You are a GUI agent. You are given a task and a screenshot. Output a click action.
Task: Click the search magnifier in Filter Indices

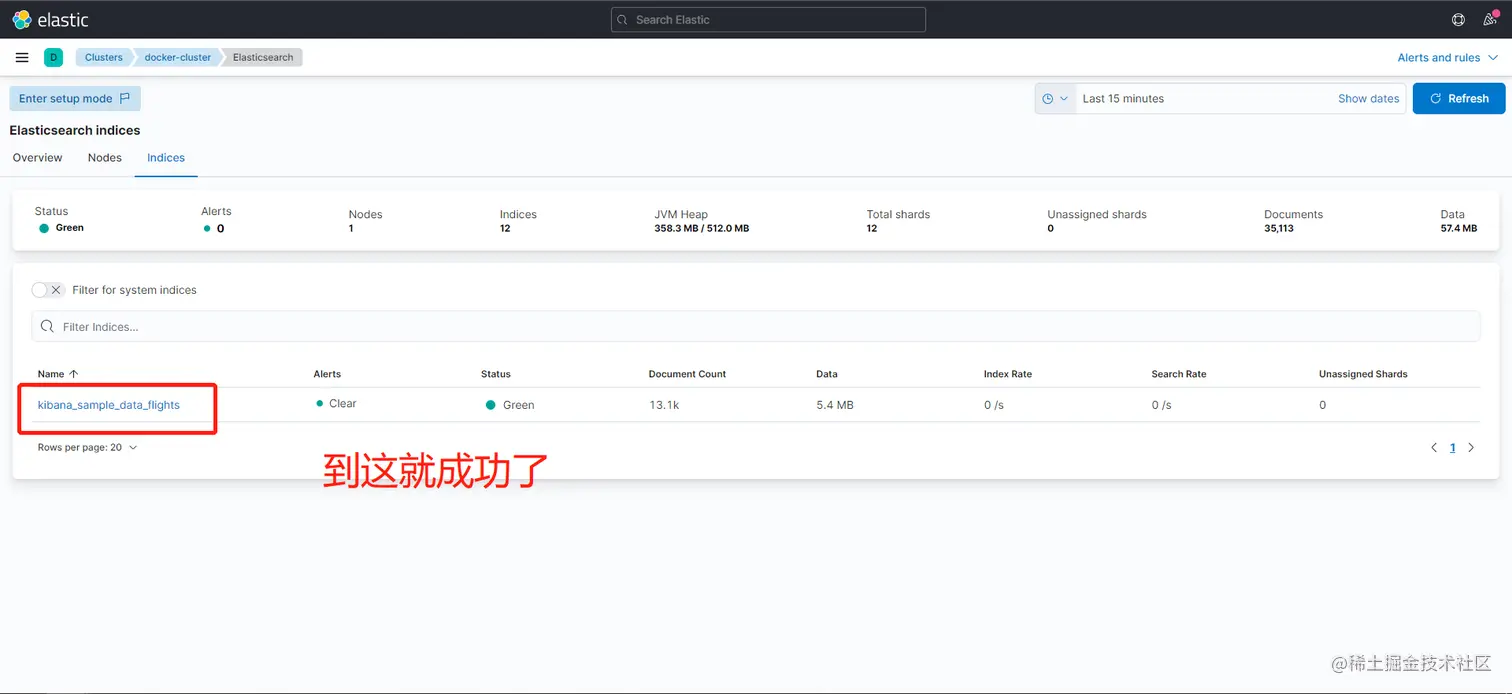point(47,327)
